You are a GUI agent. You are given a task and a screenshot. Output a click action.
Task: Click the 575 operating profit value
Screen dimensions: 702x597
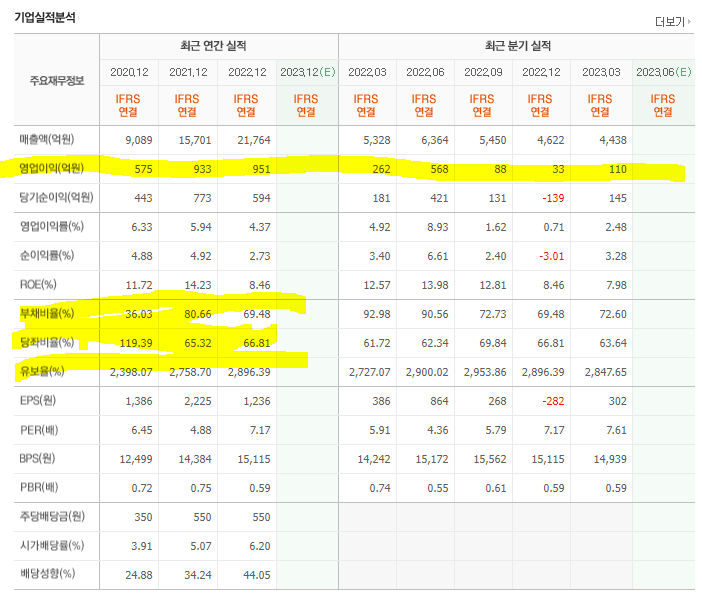tap(143, 169)
